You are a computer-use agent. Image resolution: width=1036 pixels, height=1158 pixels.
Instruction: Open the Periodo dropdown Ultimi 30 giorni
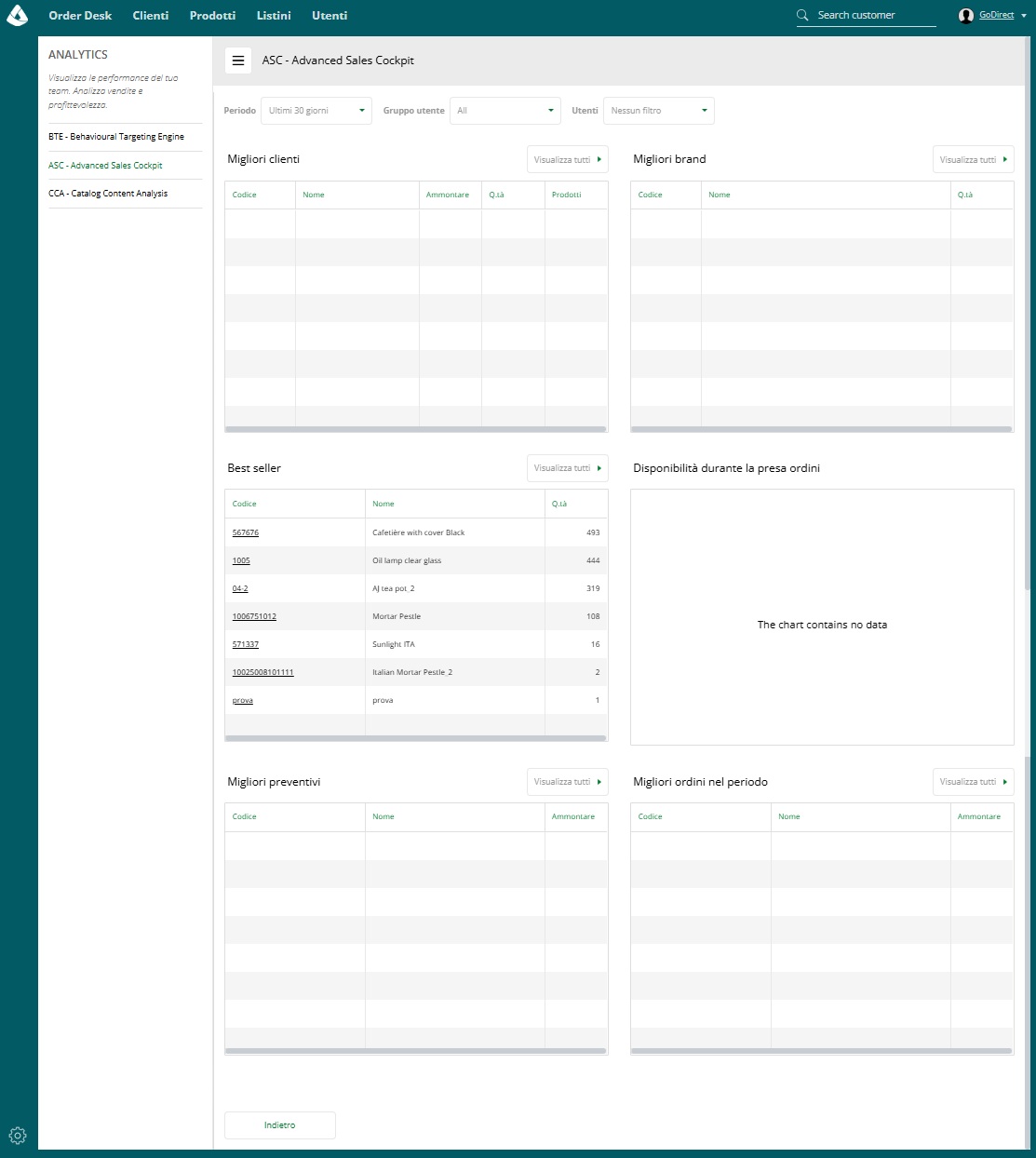316,111
